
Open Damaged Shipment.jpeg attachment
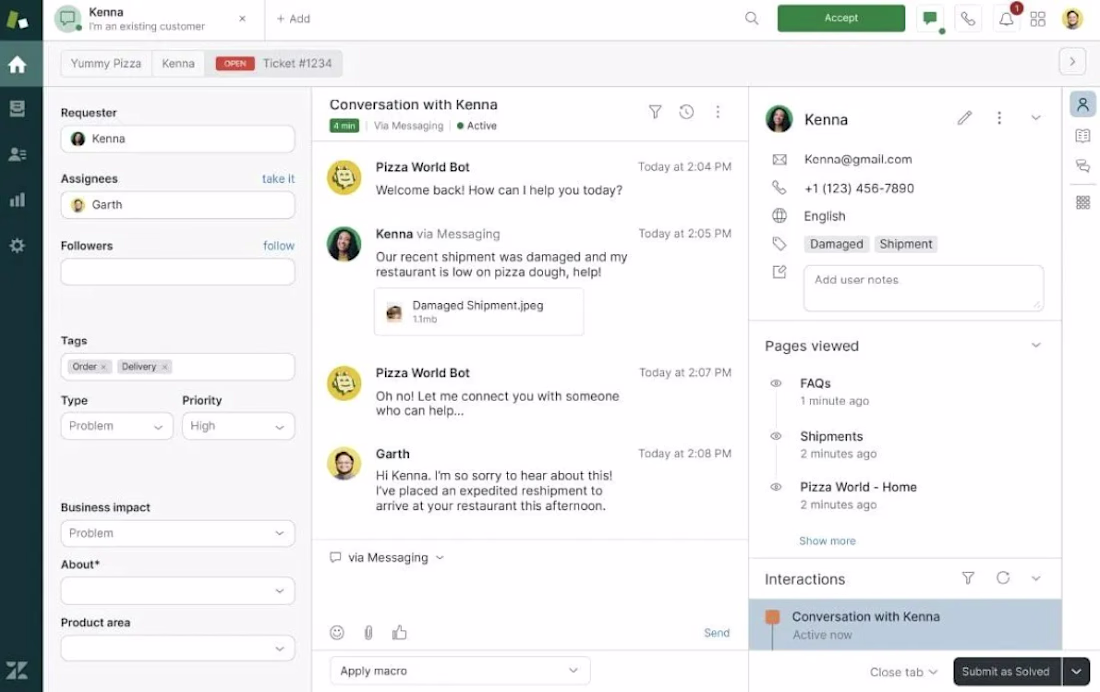[478, 312]
